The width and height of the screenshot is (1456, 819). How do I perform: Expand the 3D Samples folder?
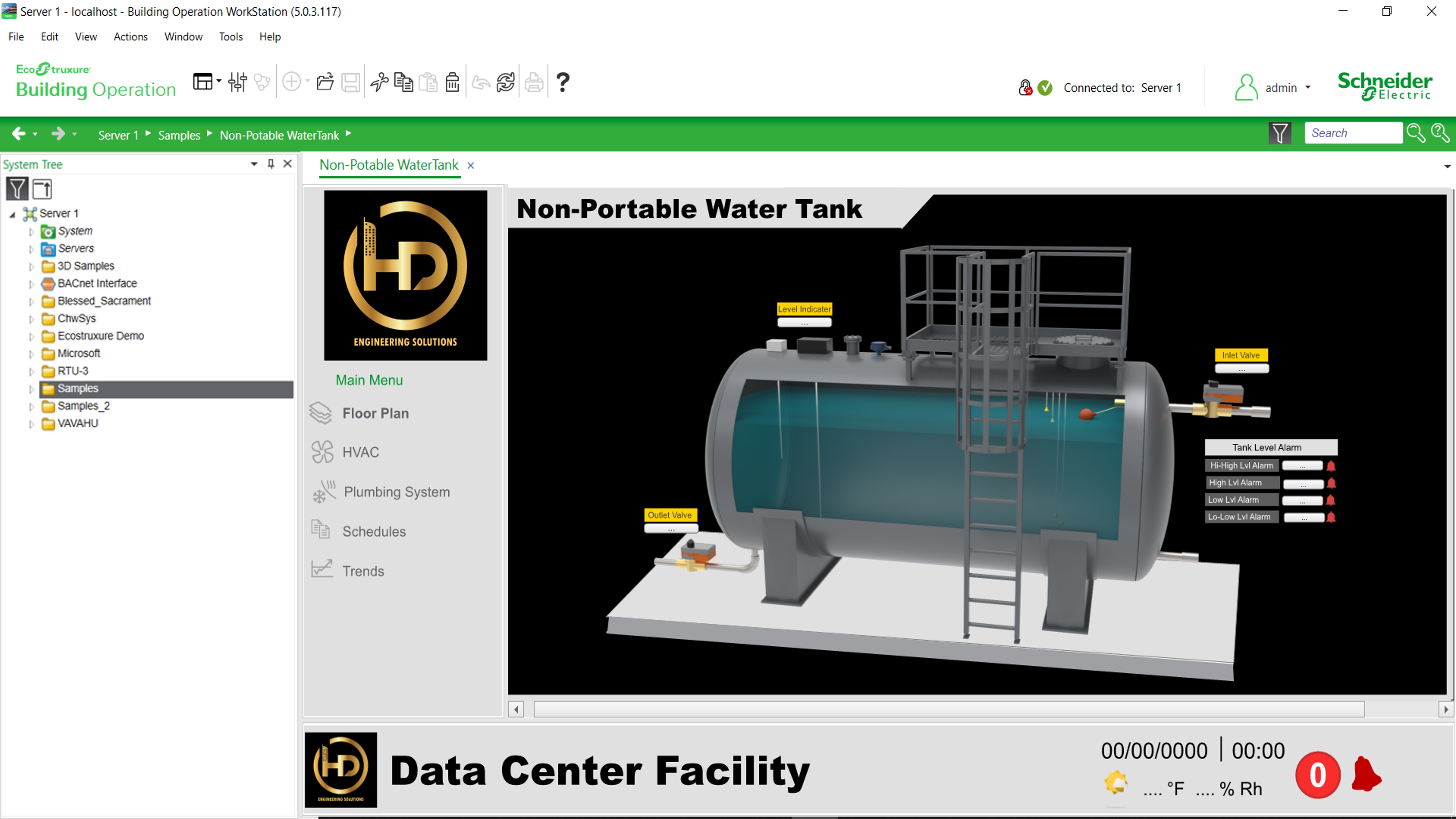point(32,266)
